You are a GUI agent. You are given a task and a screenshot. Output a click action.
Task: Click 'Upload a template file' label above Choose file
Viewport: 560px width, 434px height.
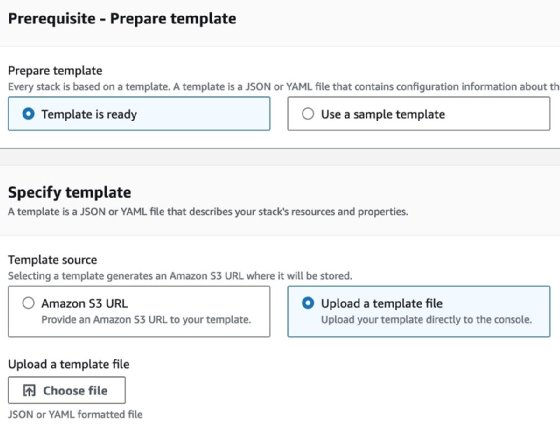tap(69, 364)
